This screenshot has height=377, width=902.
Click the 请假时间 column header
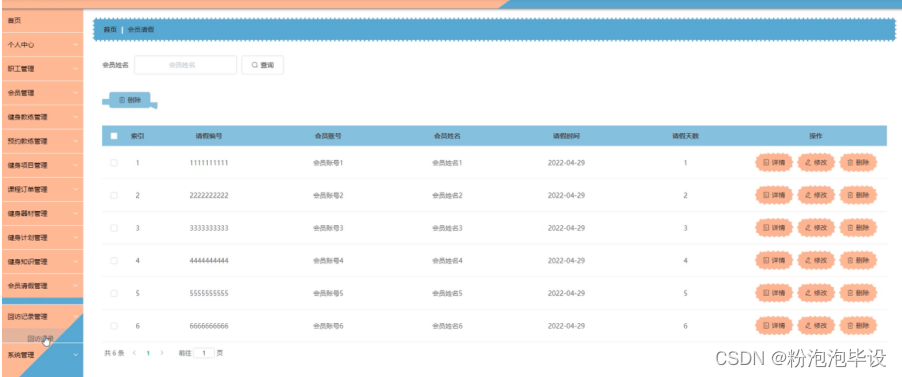[x=566, y=136]
